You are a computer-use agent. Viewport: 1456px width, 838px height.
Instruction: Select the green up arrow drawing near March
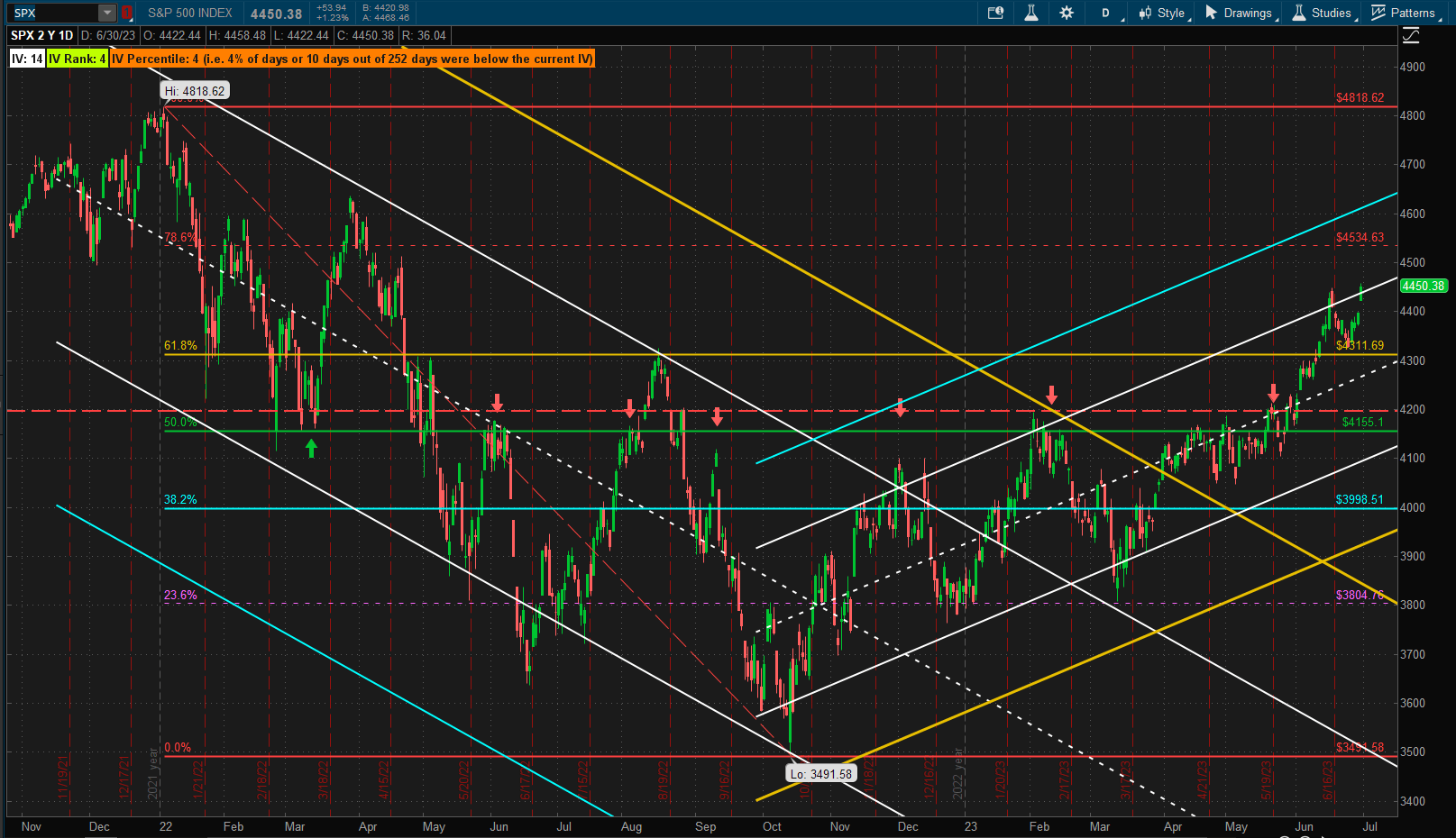coord(311,448)
